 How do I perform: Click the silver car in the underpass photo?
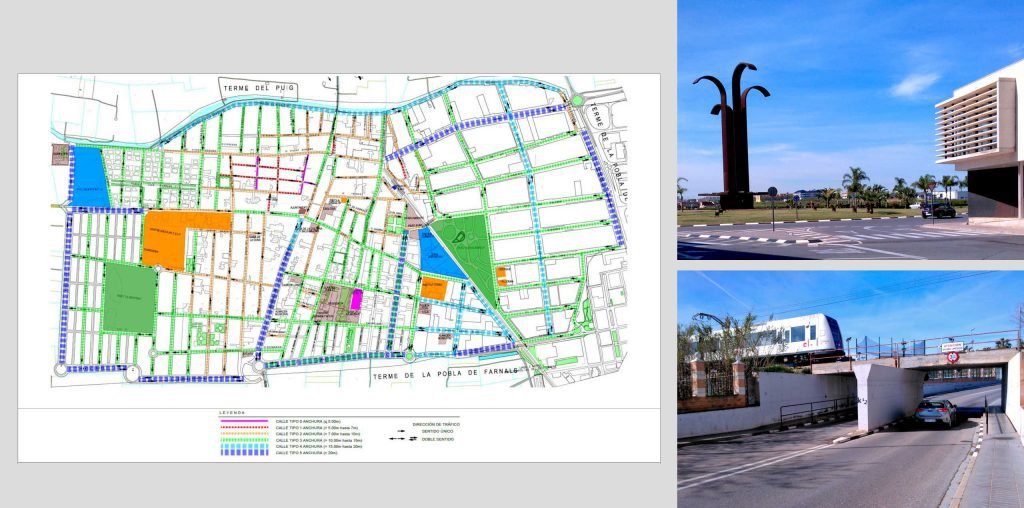click(x=935, y=412)
